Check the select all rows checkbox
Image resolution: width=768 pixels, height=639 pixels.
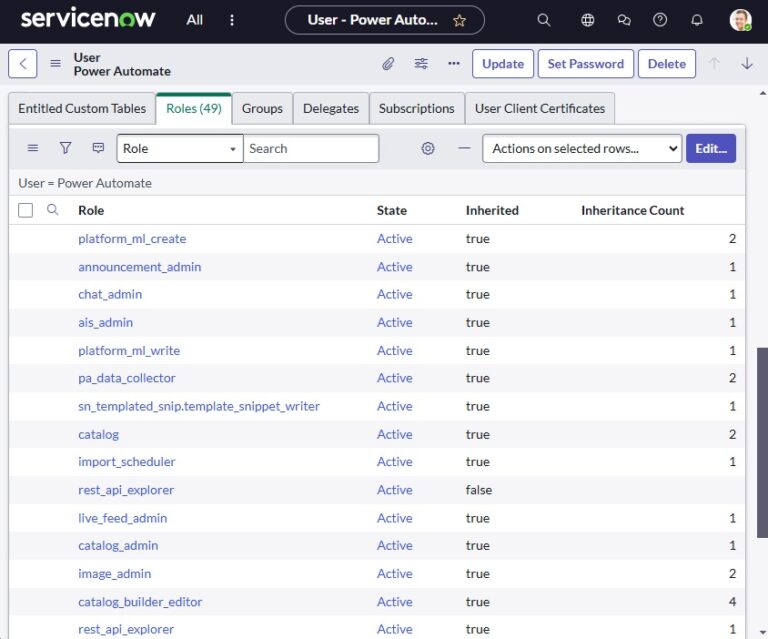click(26, 210)
